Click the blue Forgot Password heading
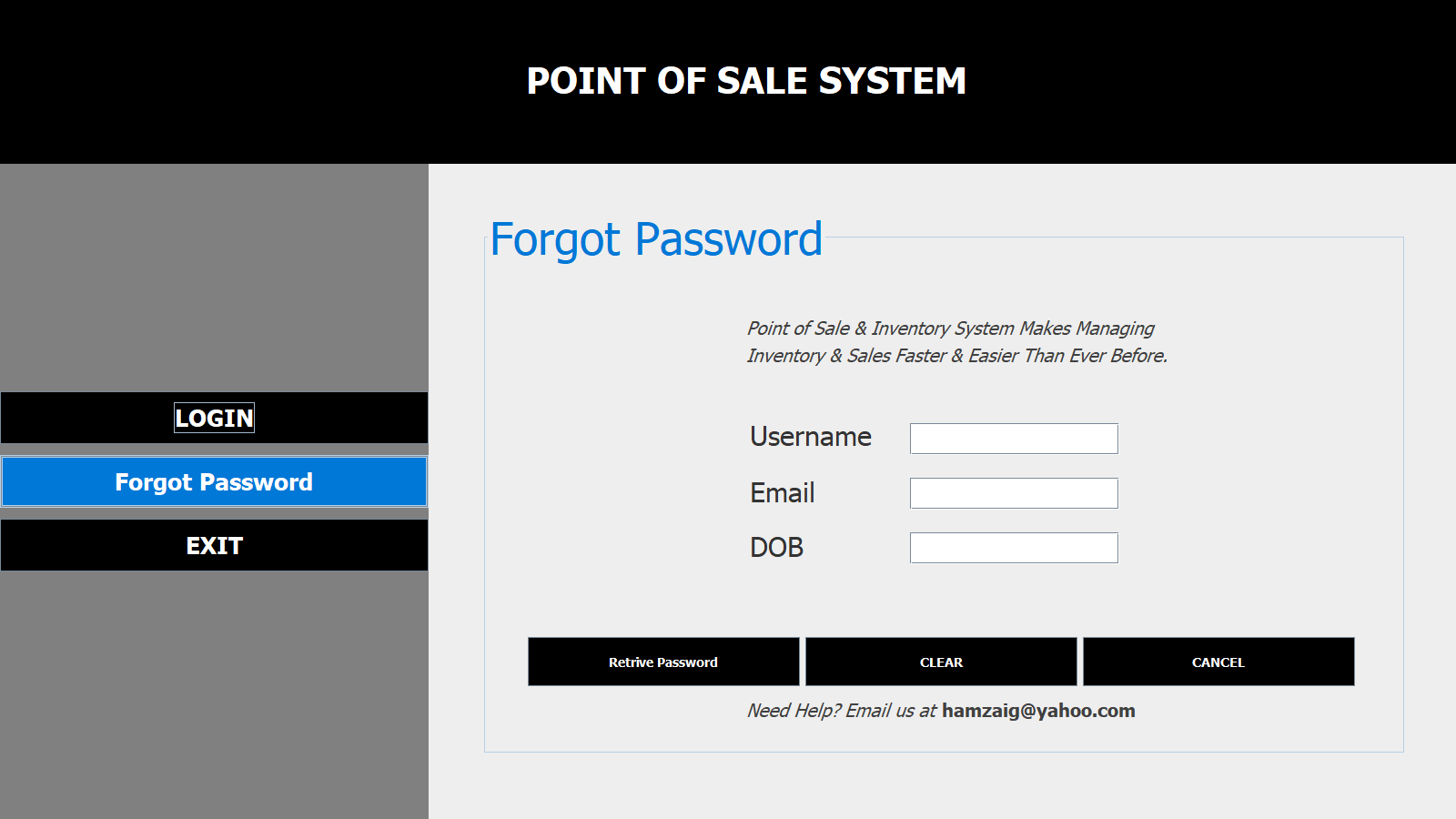The image size is (1456, 819). 656,239
